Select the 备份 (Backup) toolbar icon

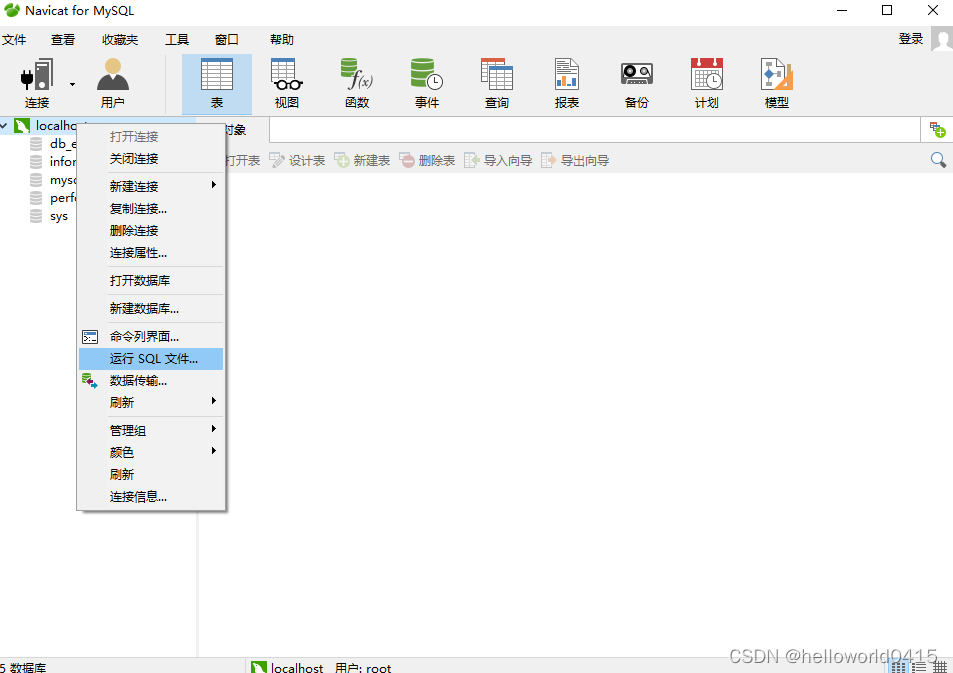coord(636,83)
